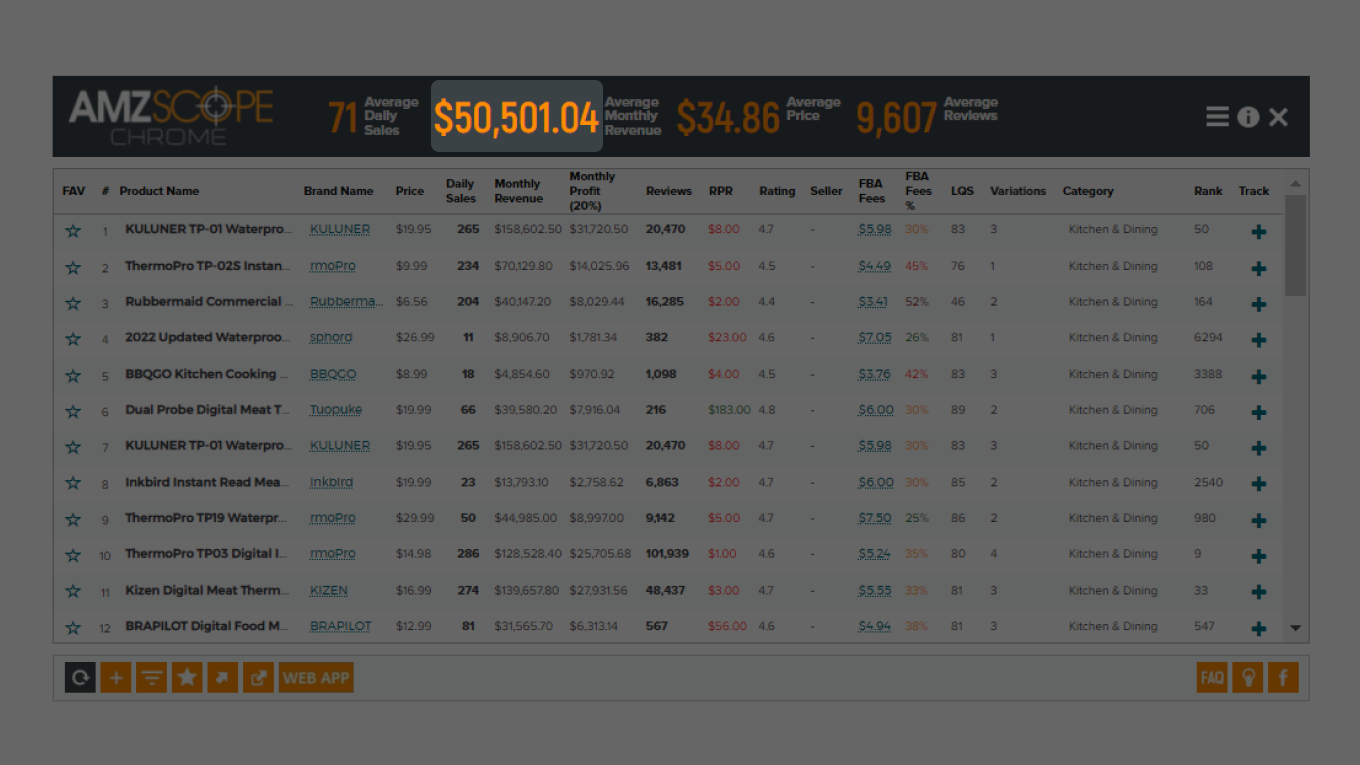Click the diagonal arrow icon in bottom toolbar

click(222, 678)
